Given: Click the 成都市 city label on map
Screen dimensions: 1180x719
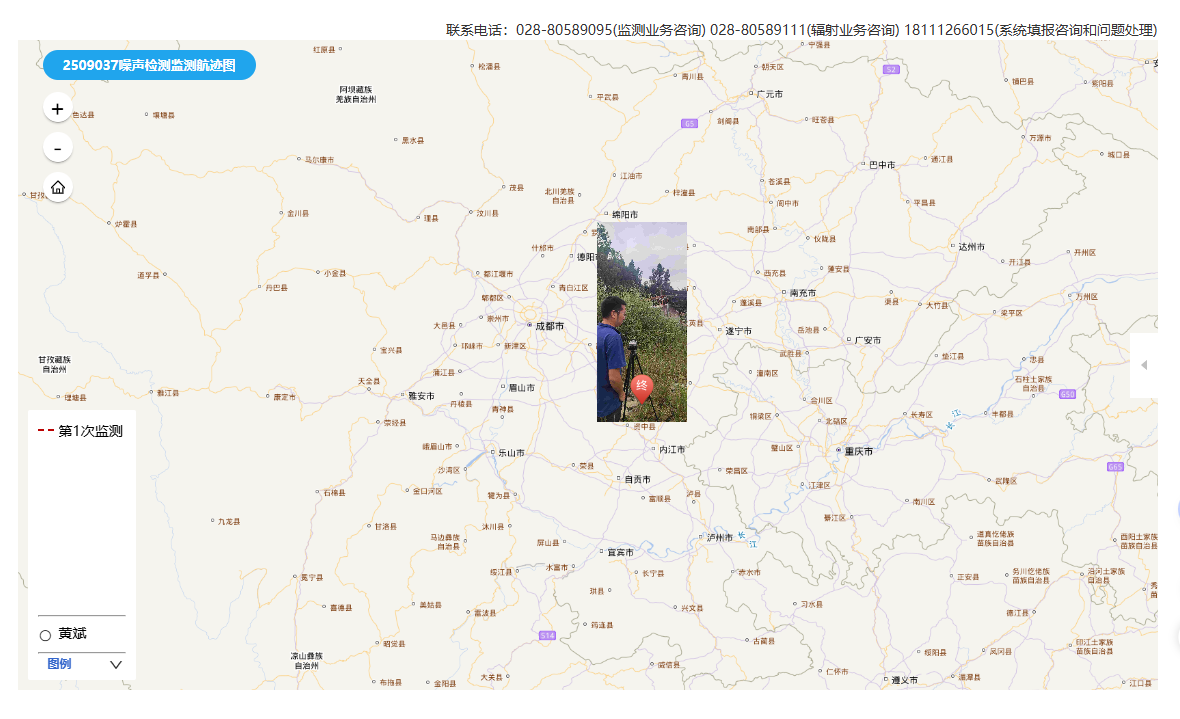Looking at the screenshot, I should (x=549, y=326).
